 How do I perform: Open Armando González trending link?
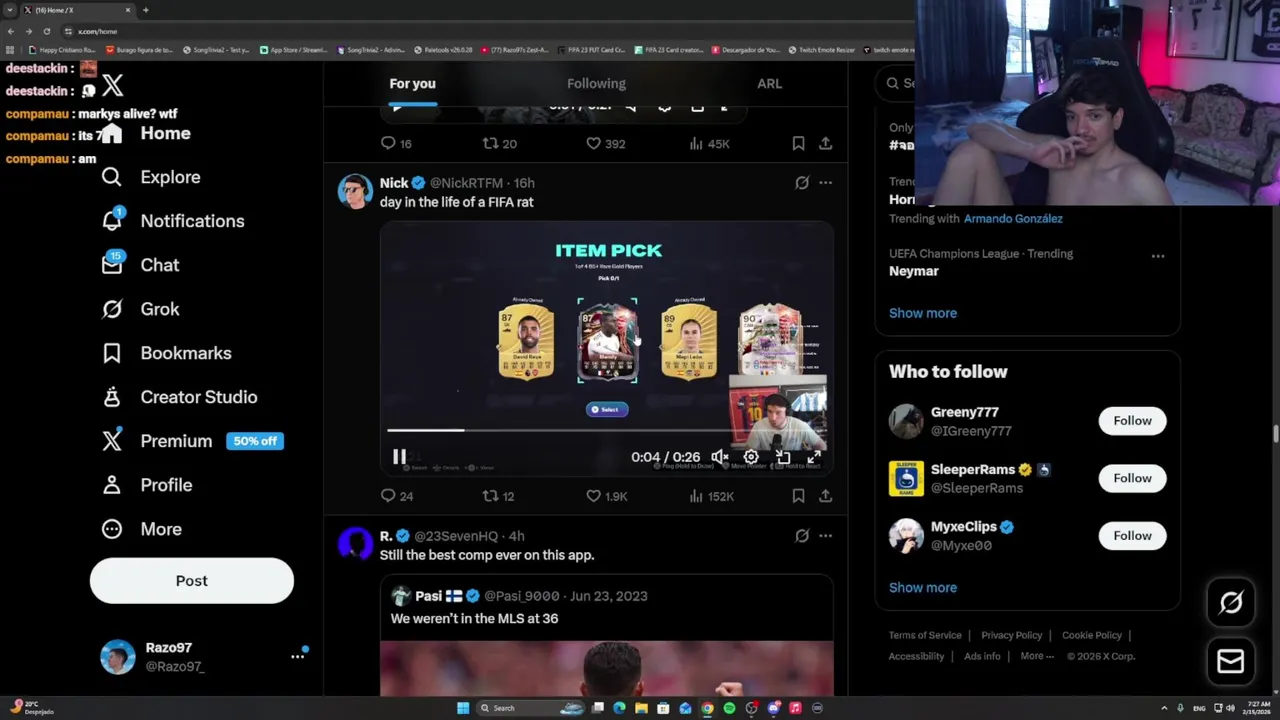(x=1013, y=218)
